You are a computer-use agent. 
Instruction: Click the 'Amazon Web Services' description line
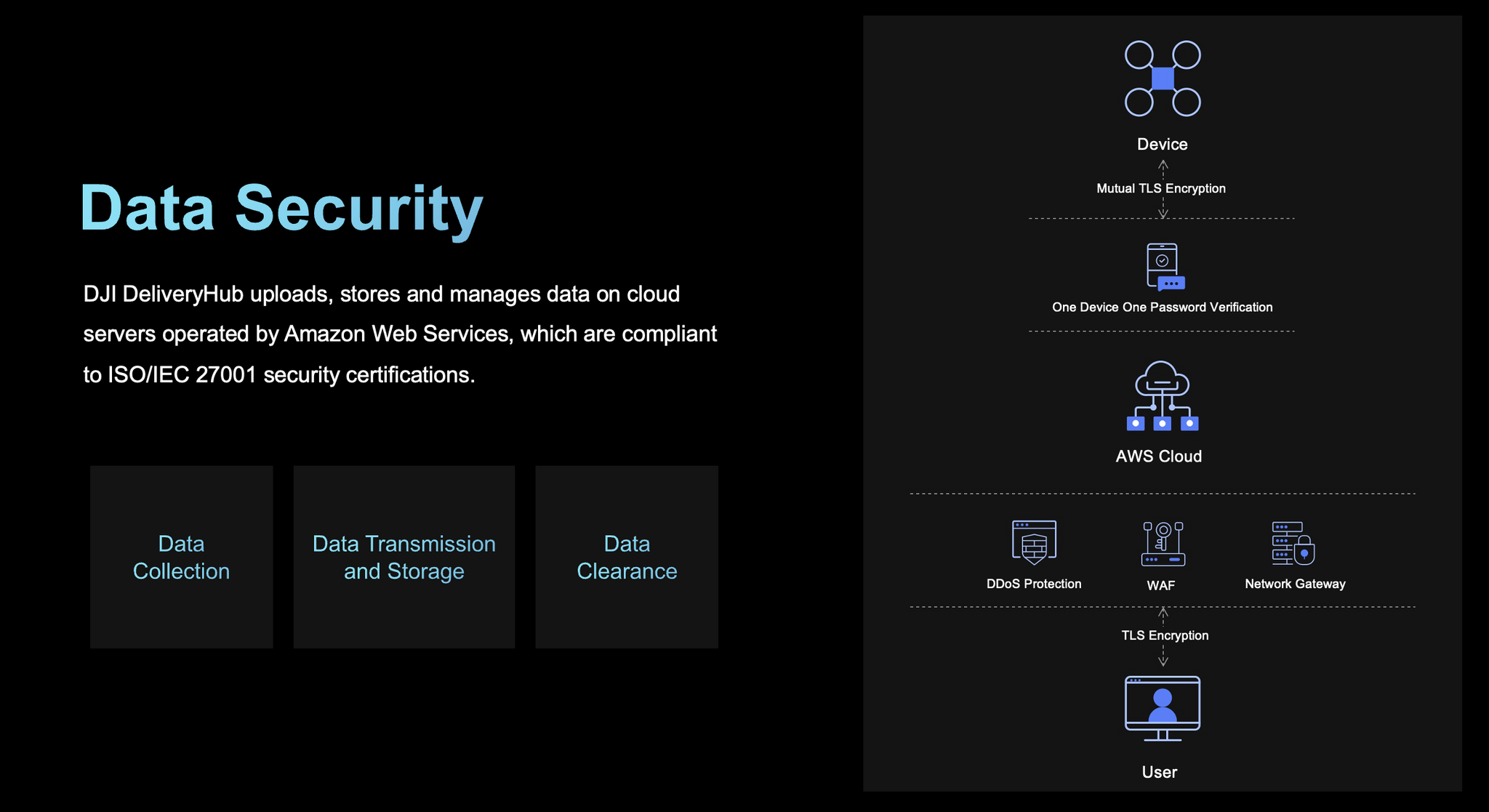(400, 334)
